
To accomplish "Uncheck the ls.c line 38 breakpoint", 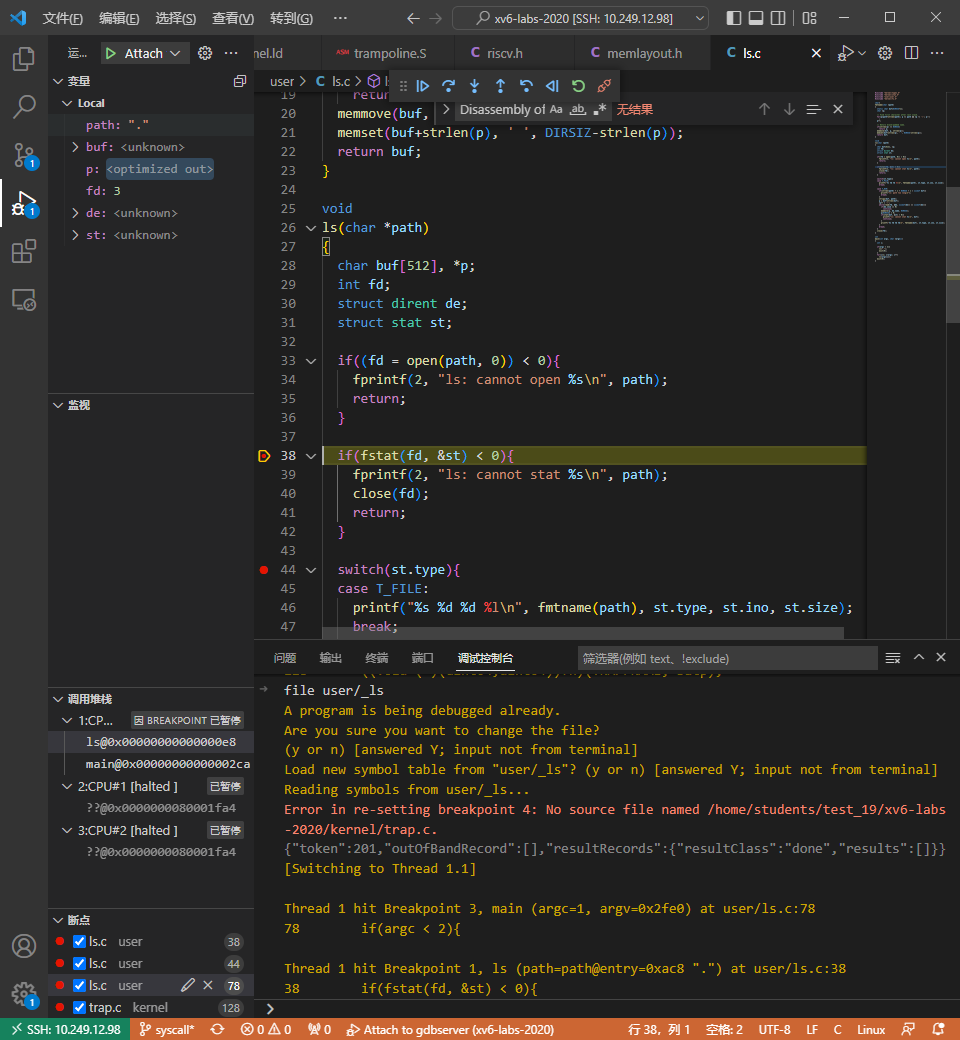I will tap(80, 942).
